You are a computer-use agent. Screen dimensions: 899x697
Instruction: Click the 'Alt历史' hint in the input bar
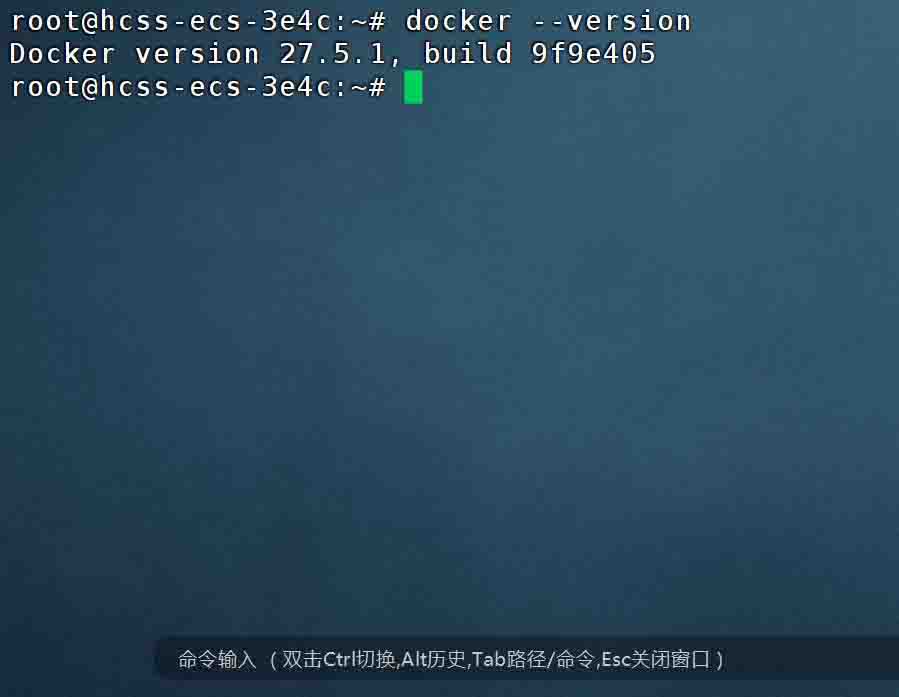(x=433, y=659)
